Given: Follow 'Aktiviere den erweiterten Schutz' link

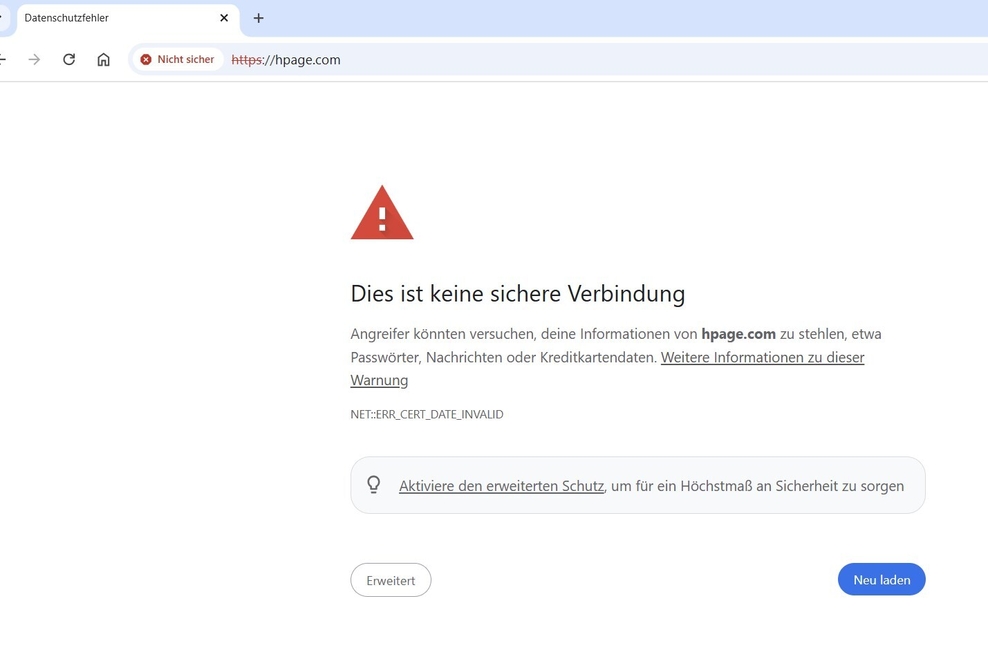Looking at the screenshot, I should pos(501,486).
